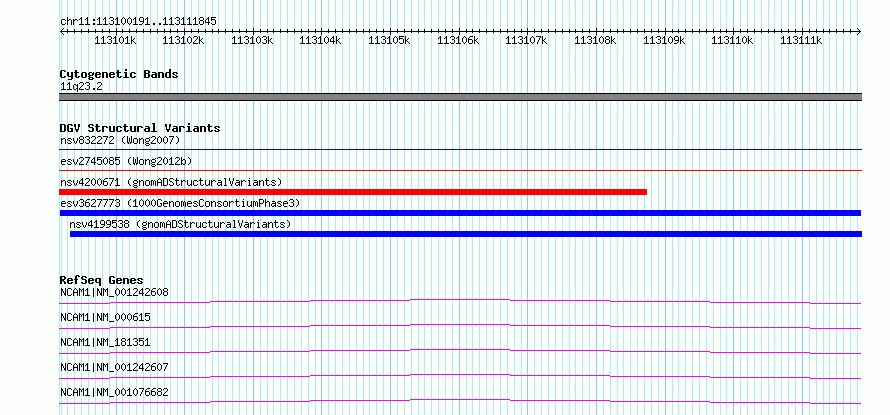Click the 113106k ruler tick label
This screenshot has width=890, height=415.
point(457,40)
